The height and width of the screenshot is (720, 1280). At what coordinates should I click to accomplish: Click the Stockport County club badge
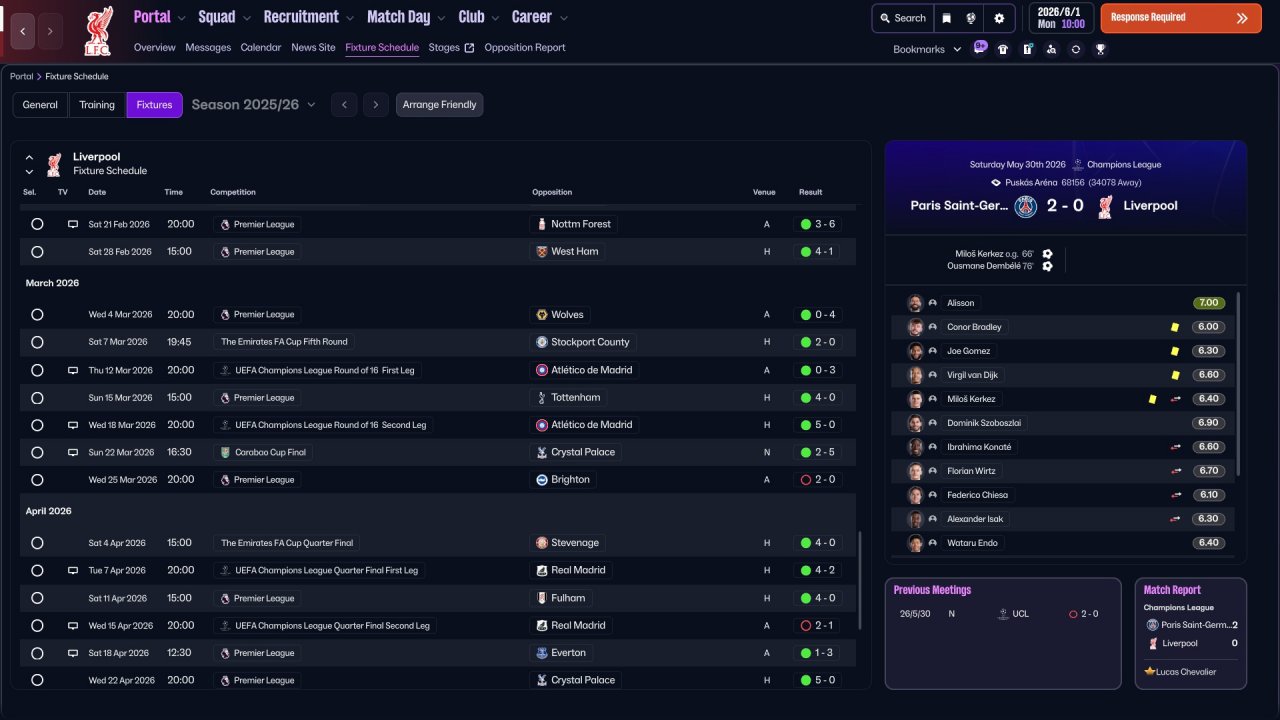pos(542,342)
